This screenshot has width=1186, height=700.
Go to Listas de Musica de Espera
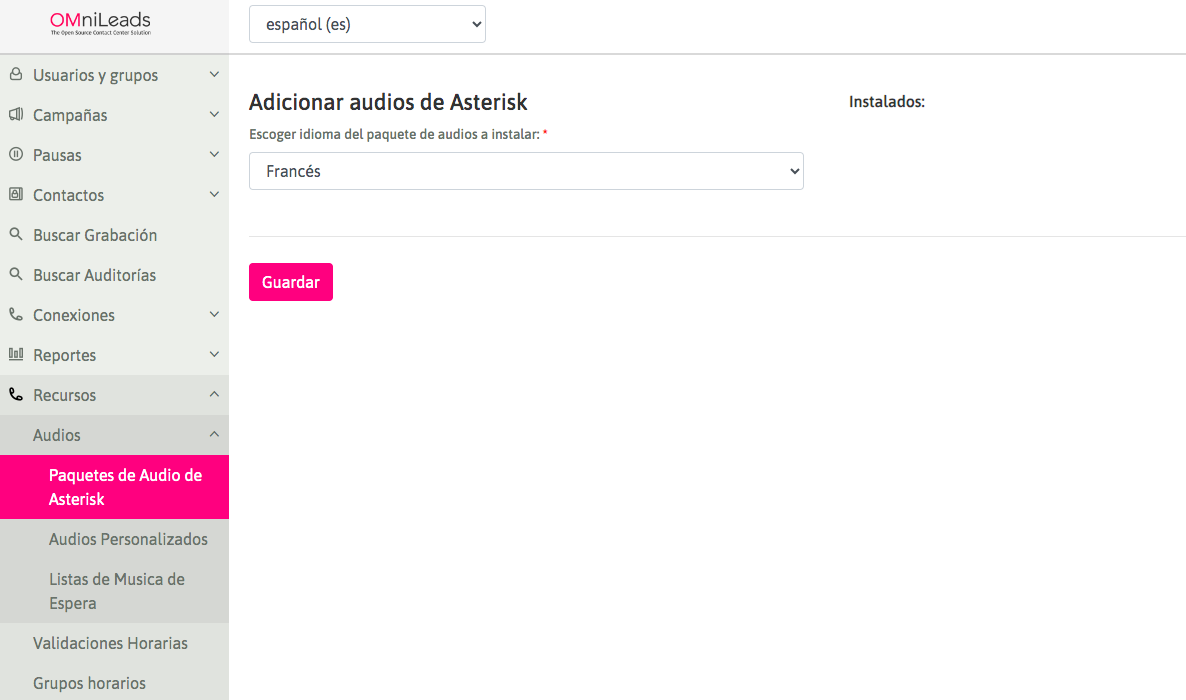(117, 591)
